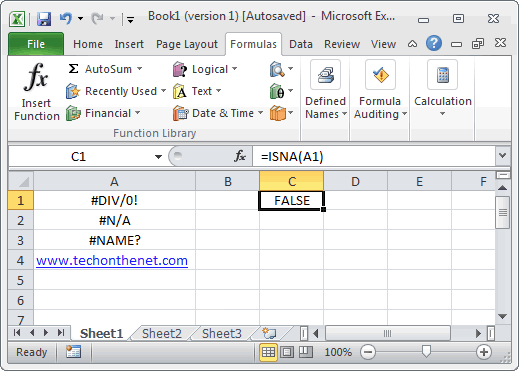This screenshot has width=519, height=371.
Task: Open the Defined Names group
Action: (325, 90)
